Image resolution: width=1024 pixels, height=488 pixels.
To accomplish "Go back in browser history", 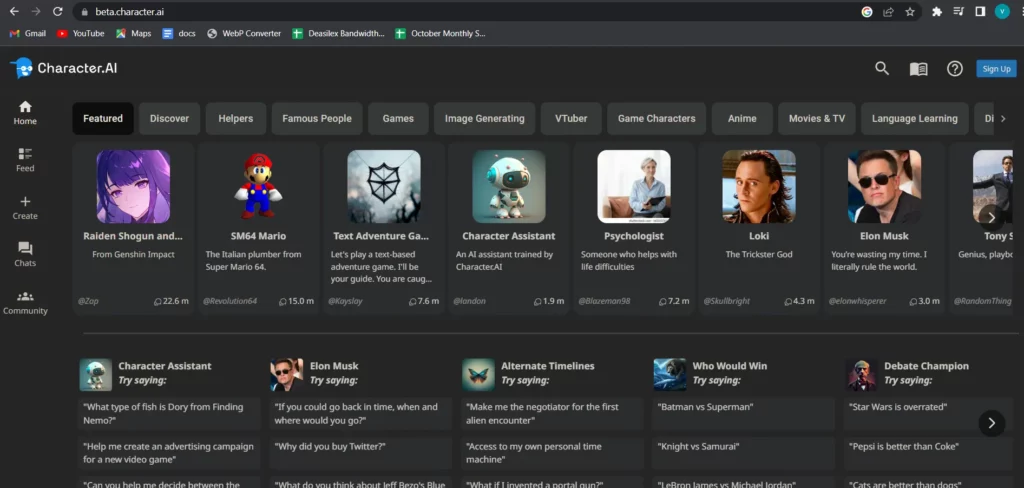I will pos(14,12).
